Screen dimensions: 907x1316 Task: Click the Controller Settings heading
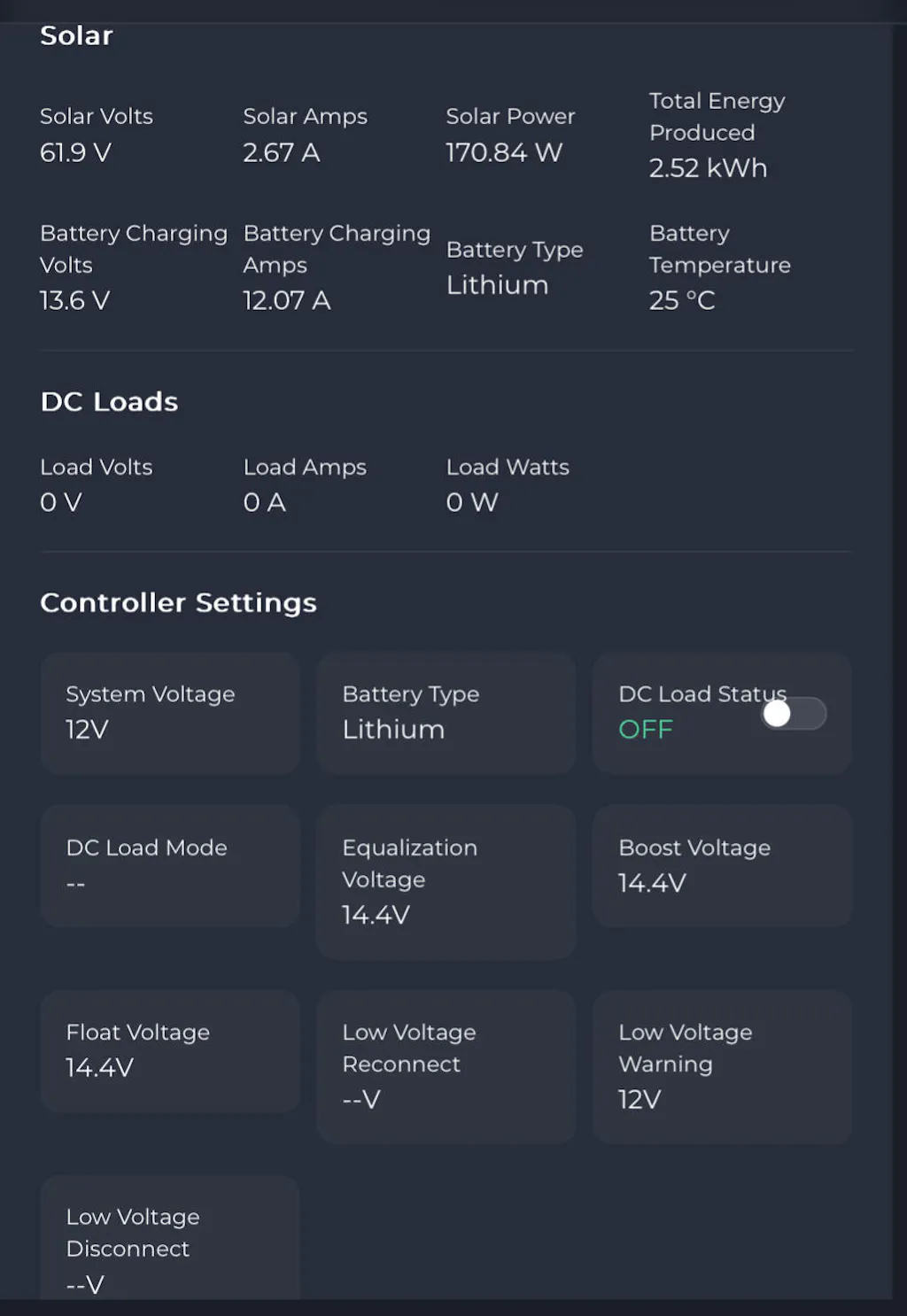coord(178,602)
